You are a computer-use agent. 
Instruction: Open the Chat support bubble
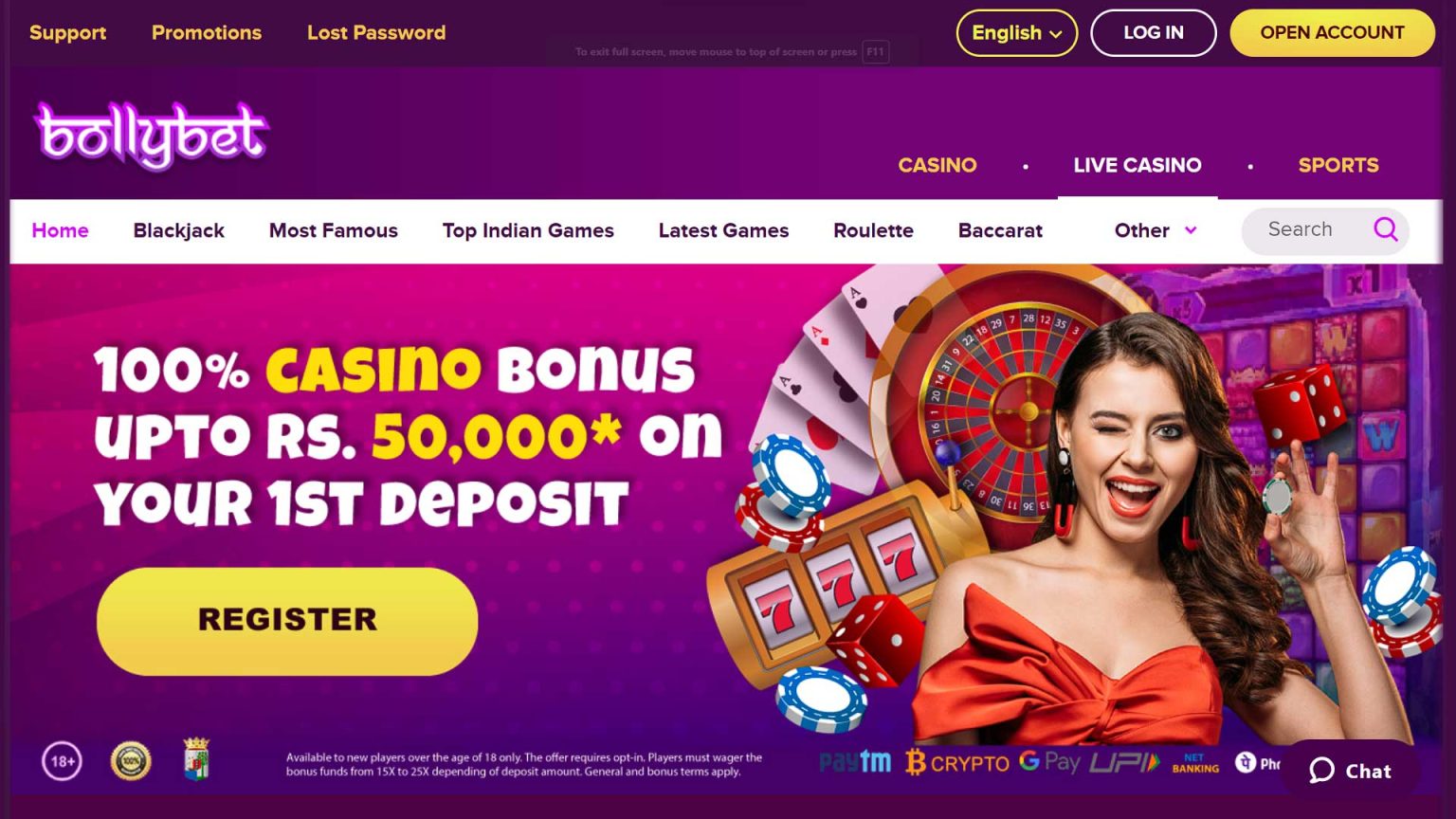pyautogui.click(x=1351, y=771)
